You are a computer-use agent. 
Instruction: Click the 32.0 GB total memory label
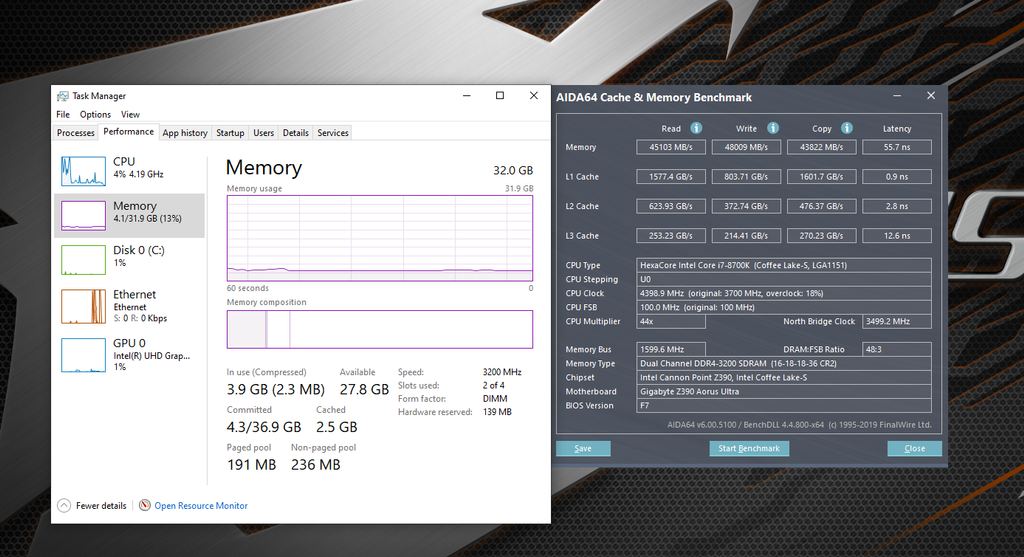pyautogui.click(x=513, y=170)
